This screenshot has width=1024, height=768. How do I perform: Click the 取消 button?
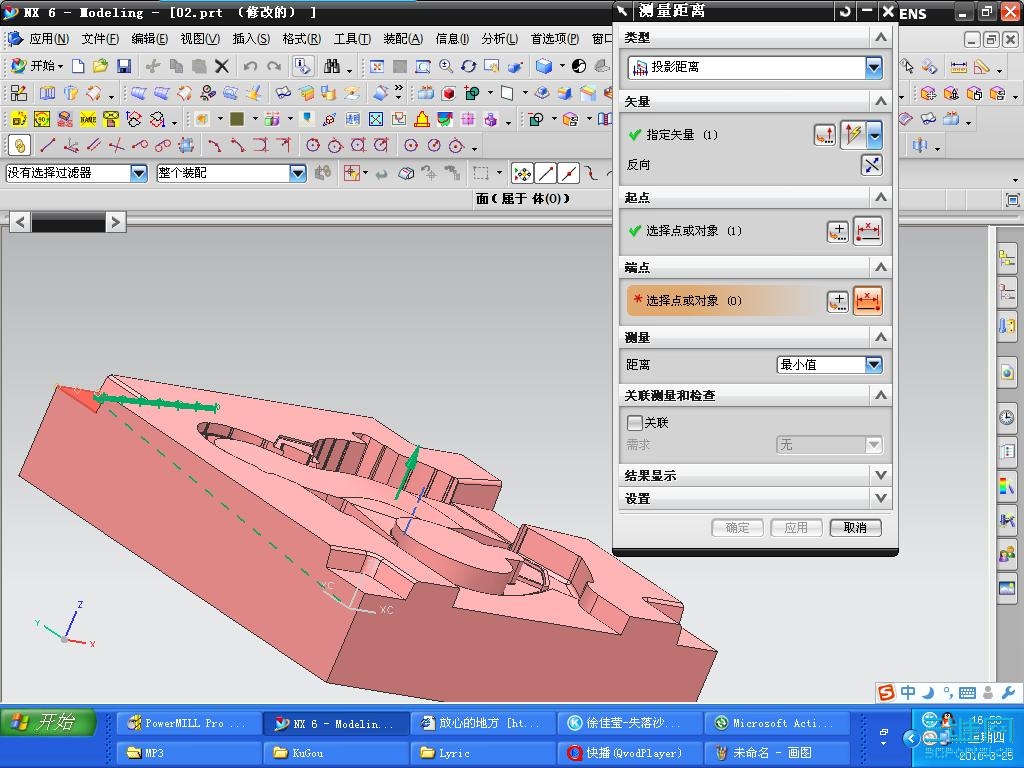point(856,528)
